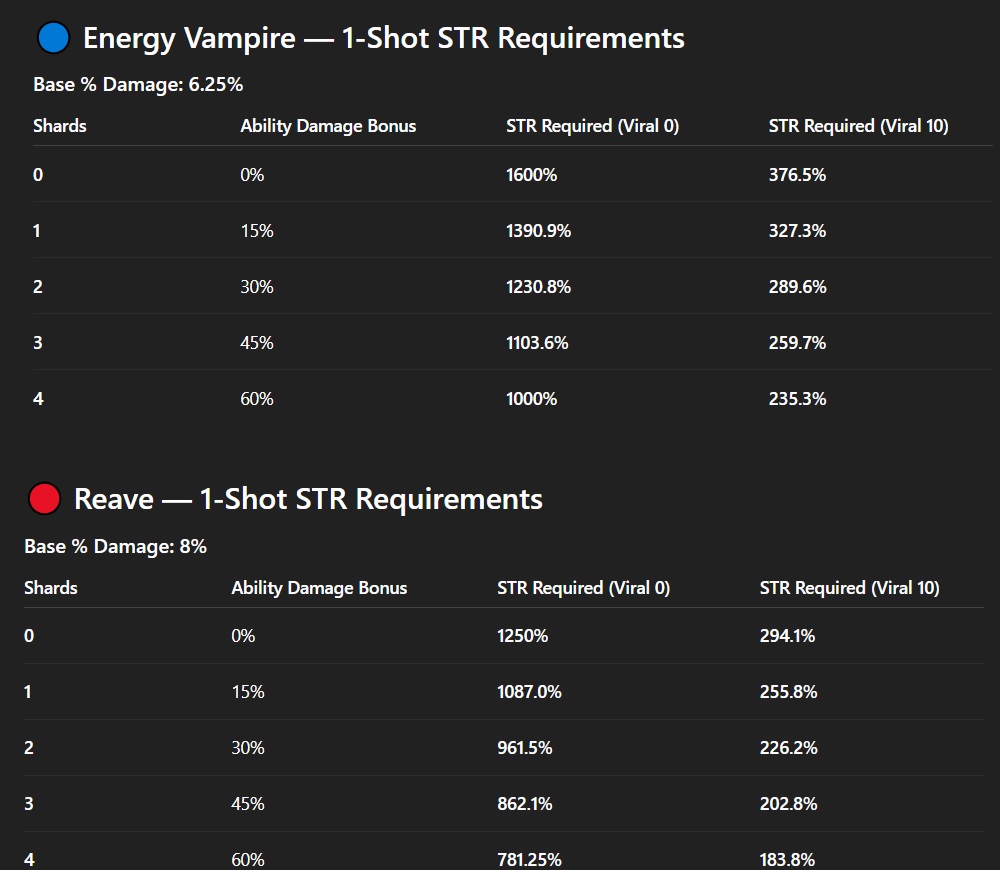The image size is (1000, 870).
Task: Click shard count '4' in the 1000% row
Action: pyautogui.click(x=38, y=399)
